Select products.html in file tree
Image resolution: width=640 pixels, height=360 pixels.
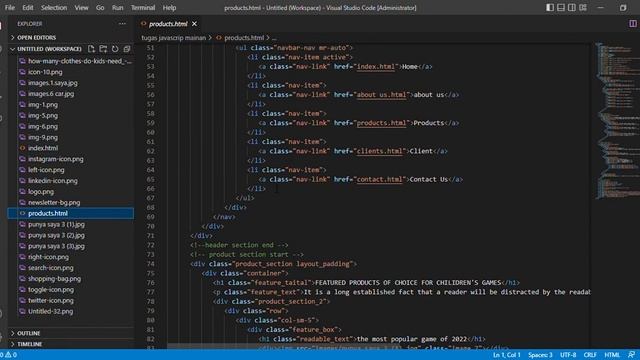click(x=71, y=213)
